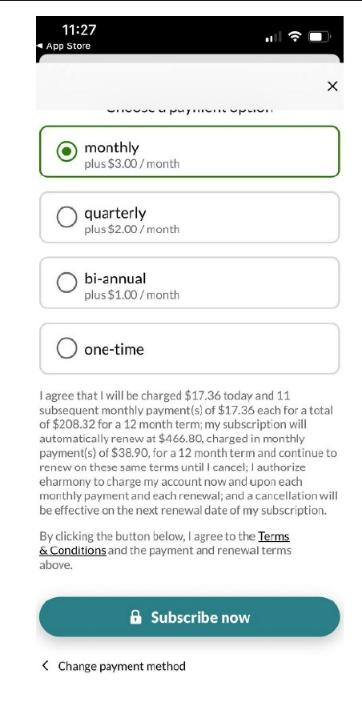Viewport: 362px width, 726px height.
Task: Close the payment sheet with X icon
Action: pos(332,86)
